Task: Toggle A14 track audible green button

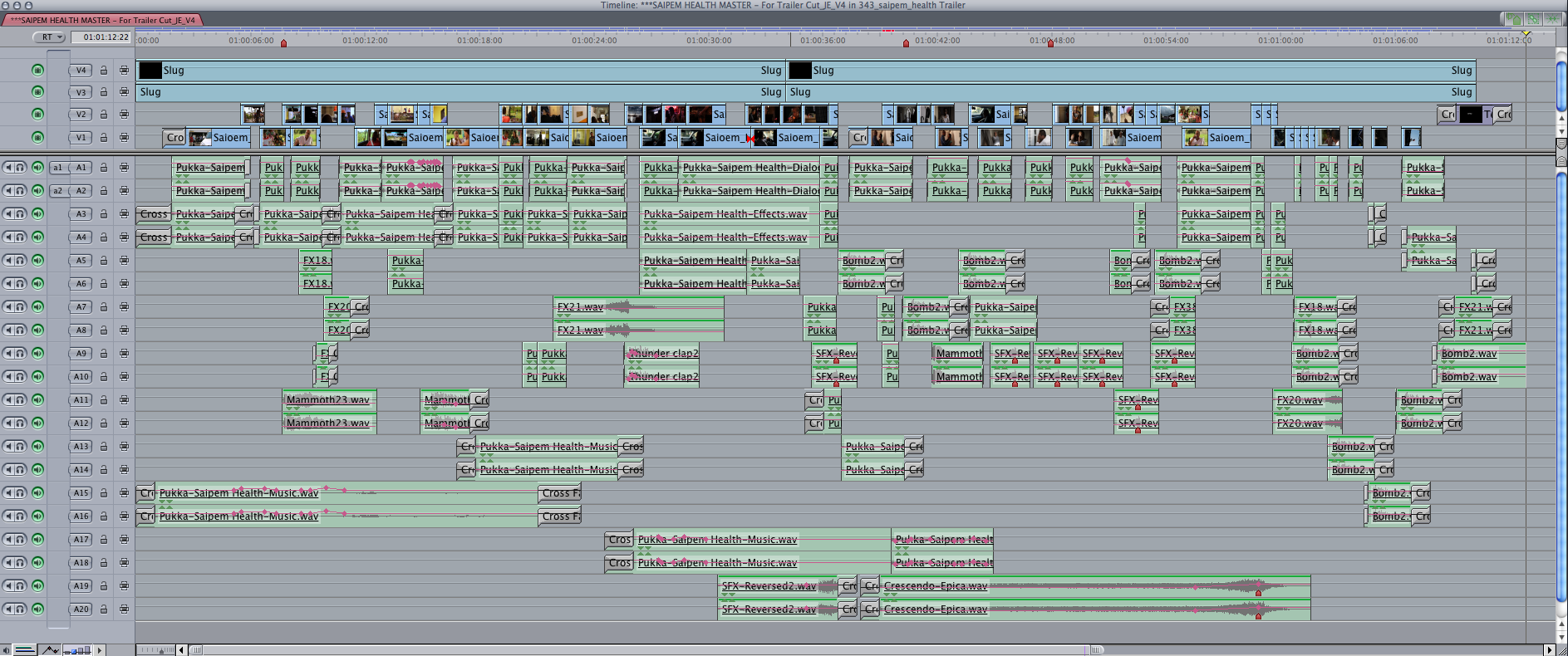Action: tap(37, 470)
